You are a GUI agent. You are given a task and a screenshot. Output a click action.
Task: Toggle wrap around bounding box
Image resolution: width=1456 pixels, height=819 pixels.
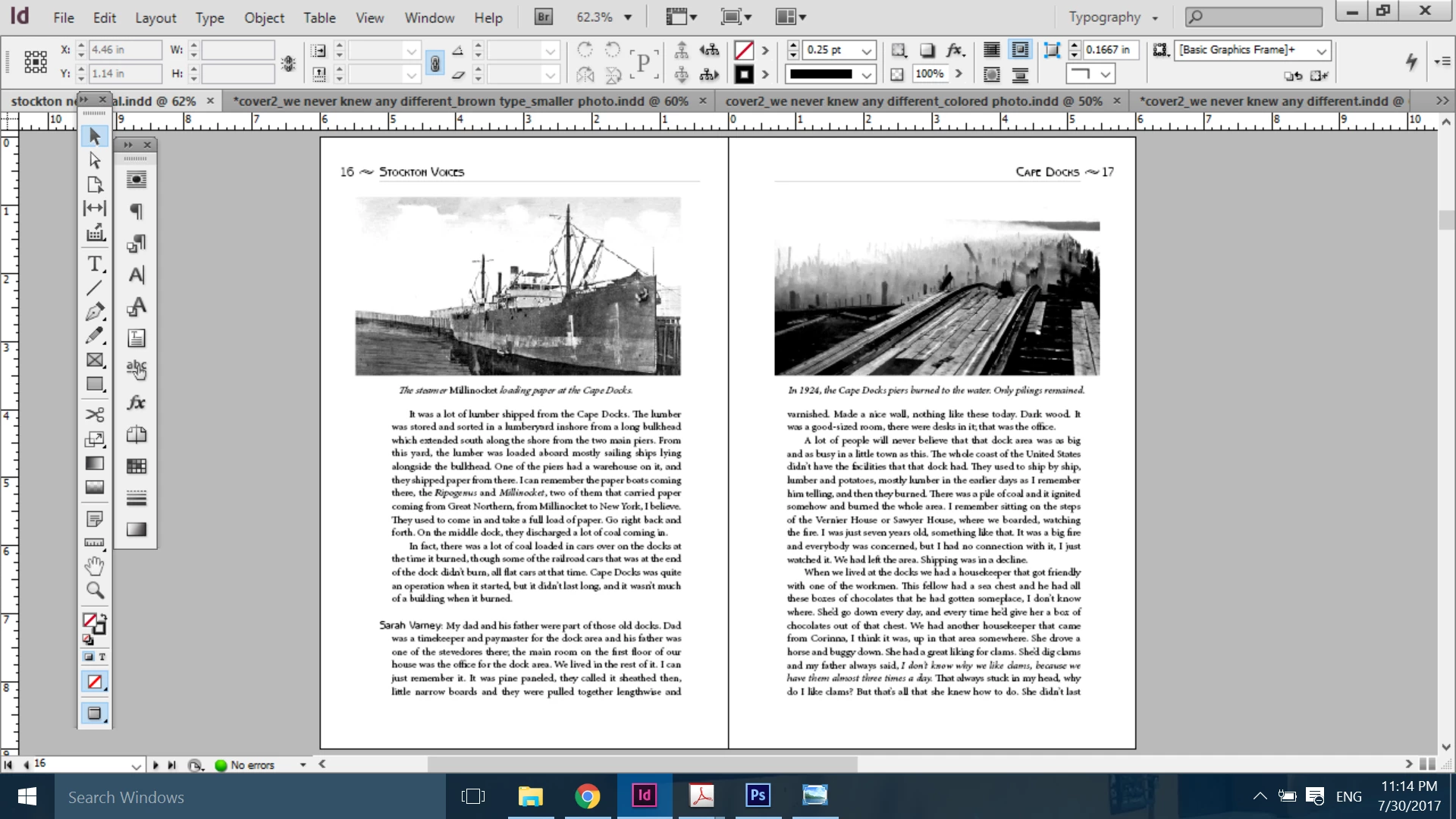[x=1021, y=50]
